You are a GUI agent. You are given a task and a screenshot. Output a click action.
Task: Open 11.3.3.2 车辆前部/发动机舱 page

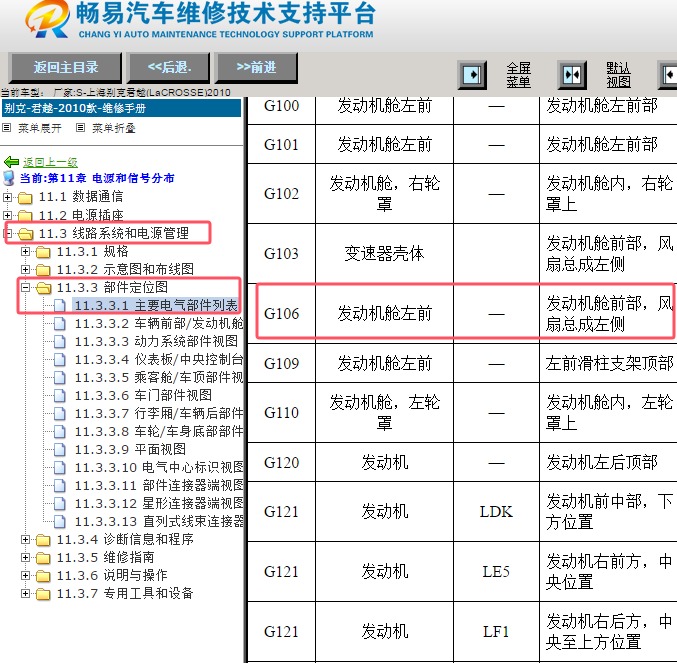click(x=158, y=323)
